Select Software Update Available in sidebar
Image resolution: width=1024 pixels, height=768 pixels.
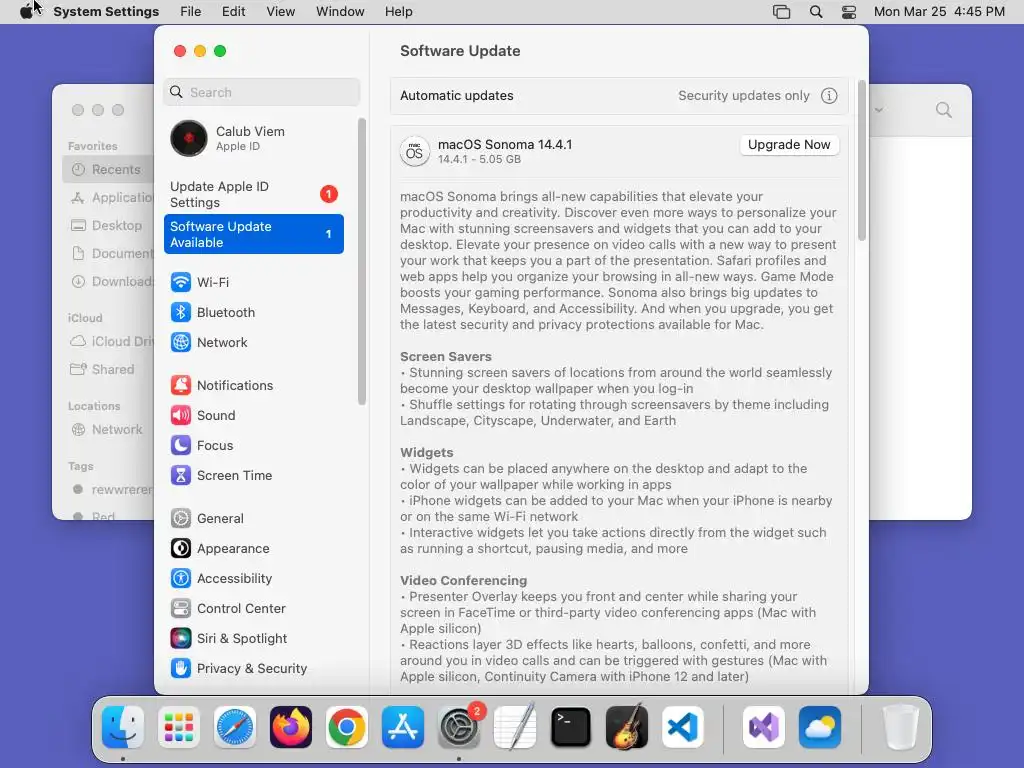point(254,234)
